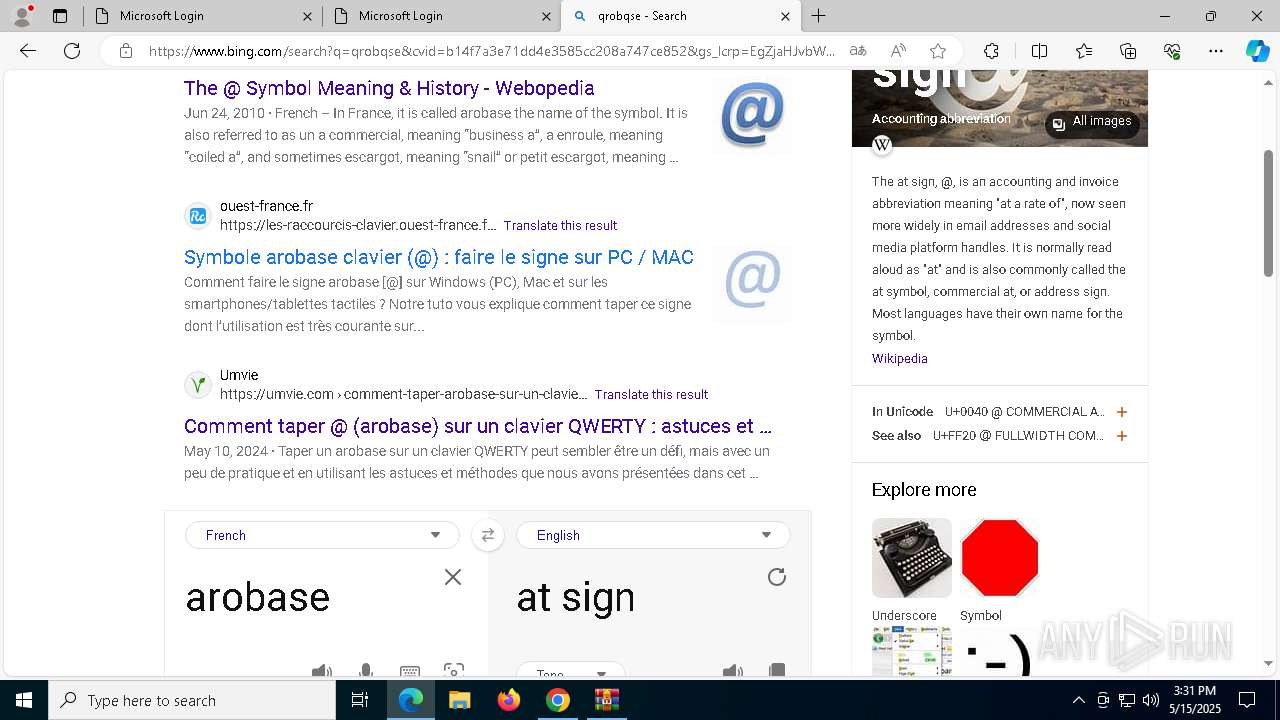Open Symbole arobase clavier result link

439,257
